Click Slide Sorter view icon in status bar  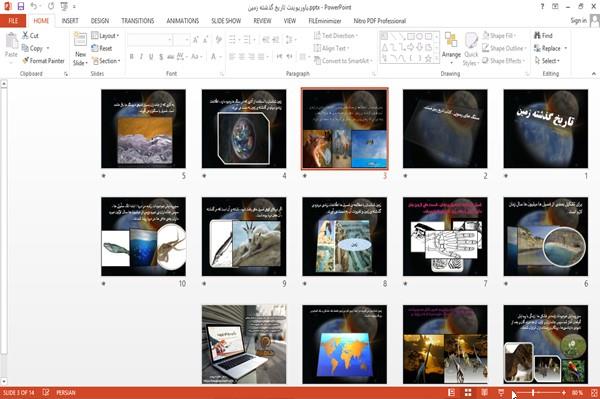point(468,392)
